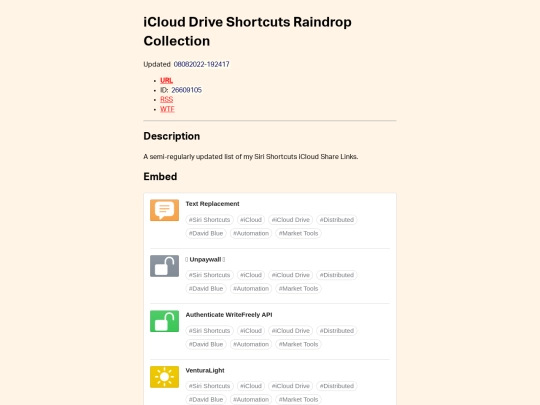Click #Automation tag under Text Replacement

[x=251, y=233]
